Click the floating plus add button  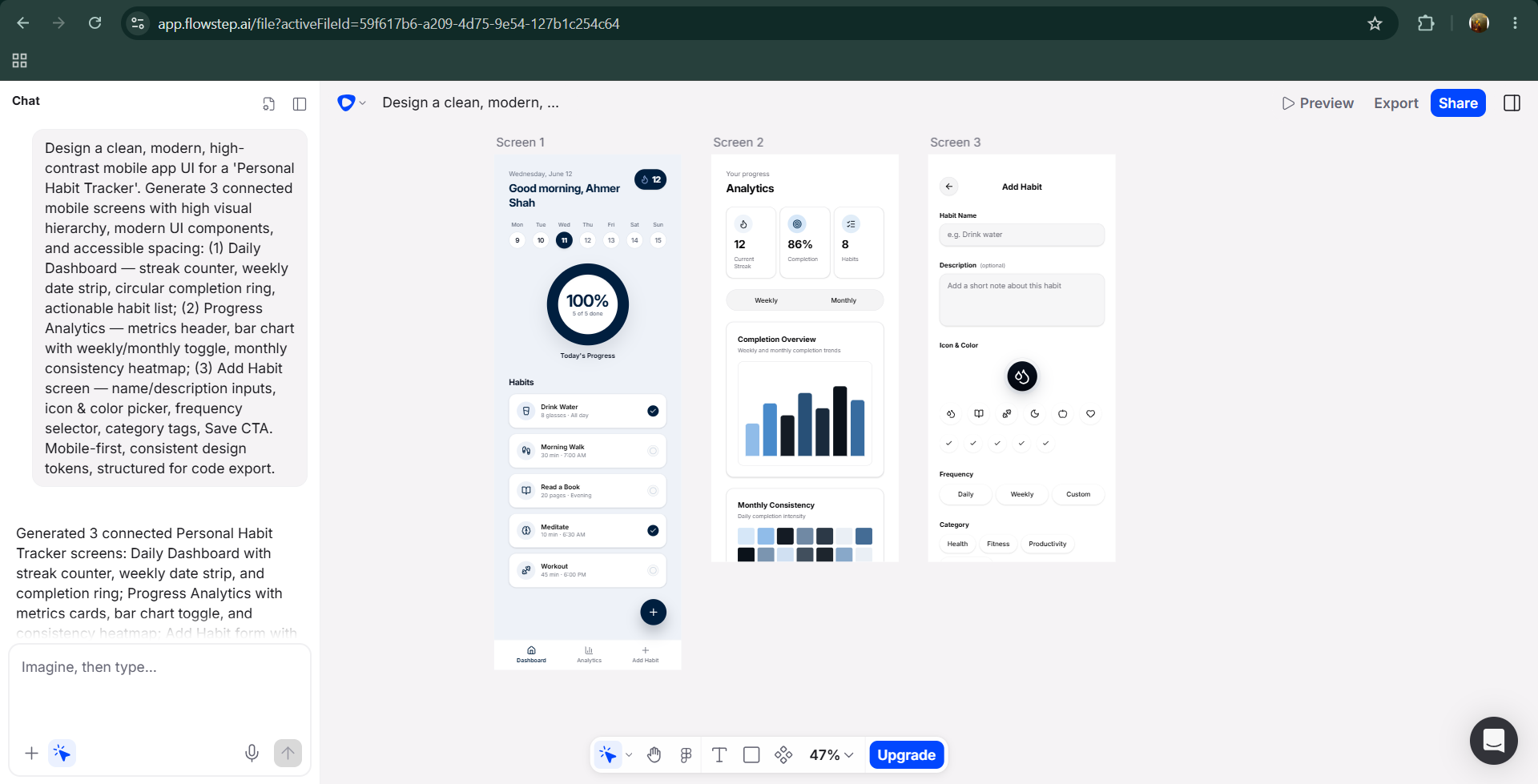click(653, 612)
